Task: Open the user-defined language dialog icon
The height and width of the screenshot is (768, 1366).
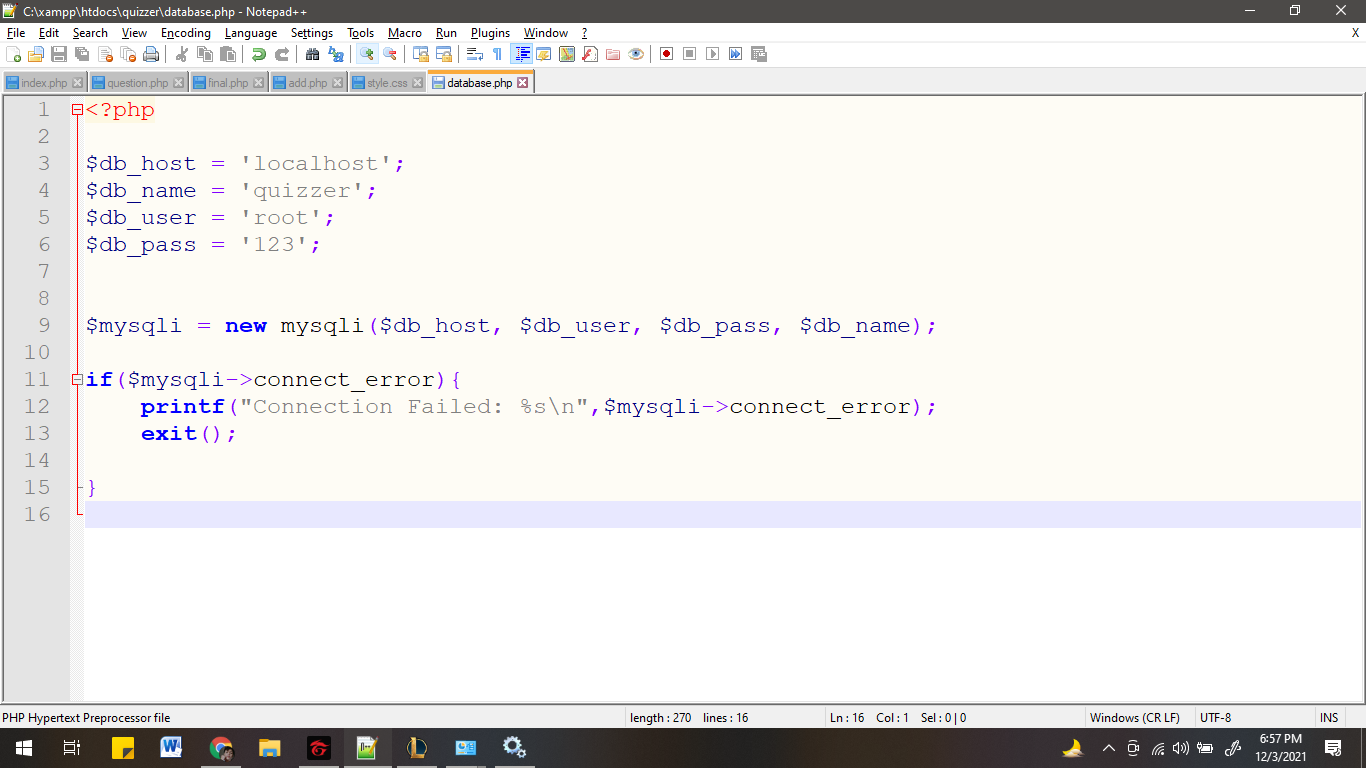Action: [544, 54]
